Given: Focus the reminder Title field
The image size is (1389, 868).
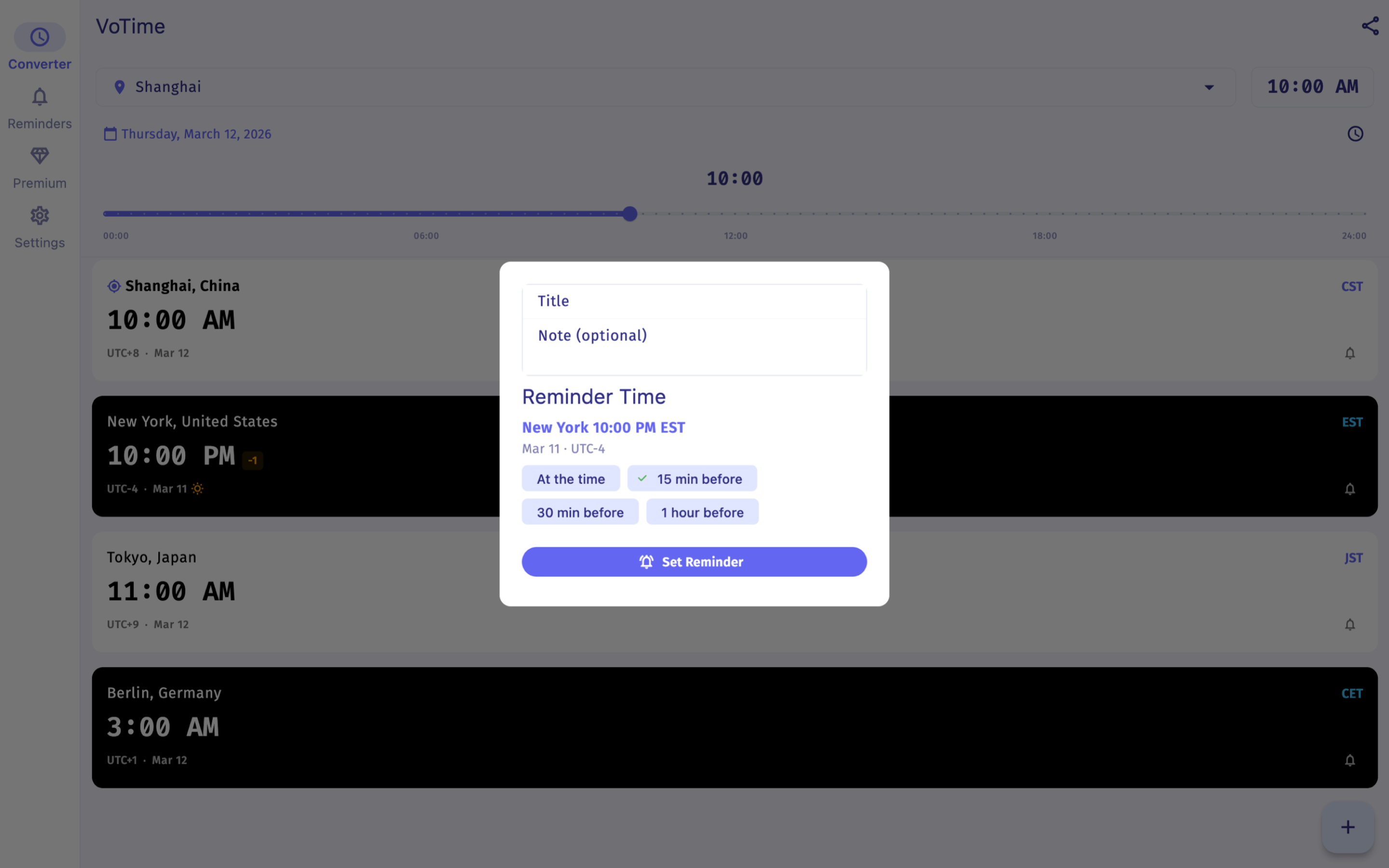Looking at the screenshot, I should click(x=694, y=301).
